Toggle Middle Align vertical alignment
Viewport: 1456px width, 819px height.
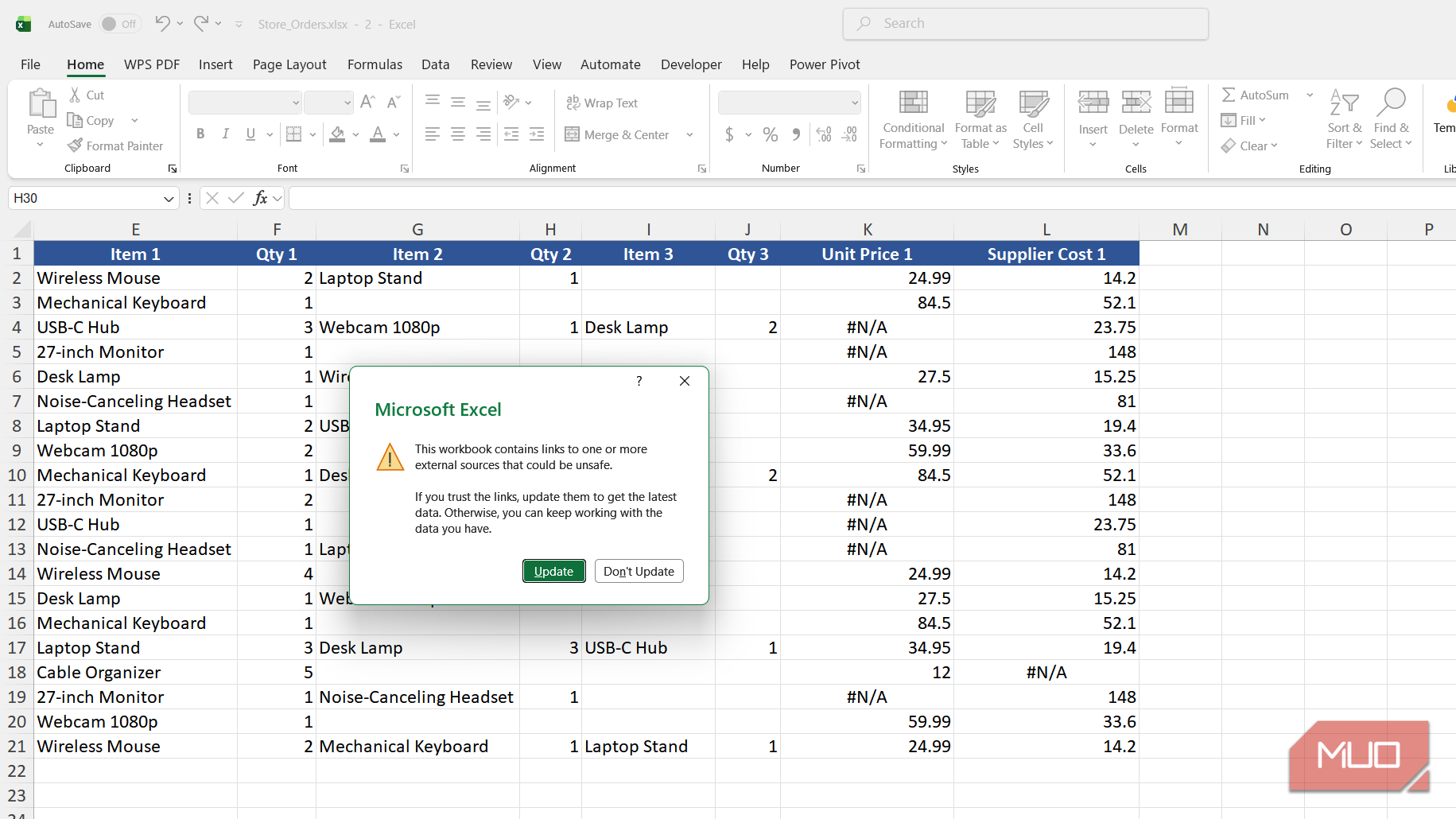pyautogui.click(x=458, y=102)
